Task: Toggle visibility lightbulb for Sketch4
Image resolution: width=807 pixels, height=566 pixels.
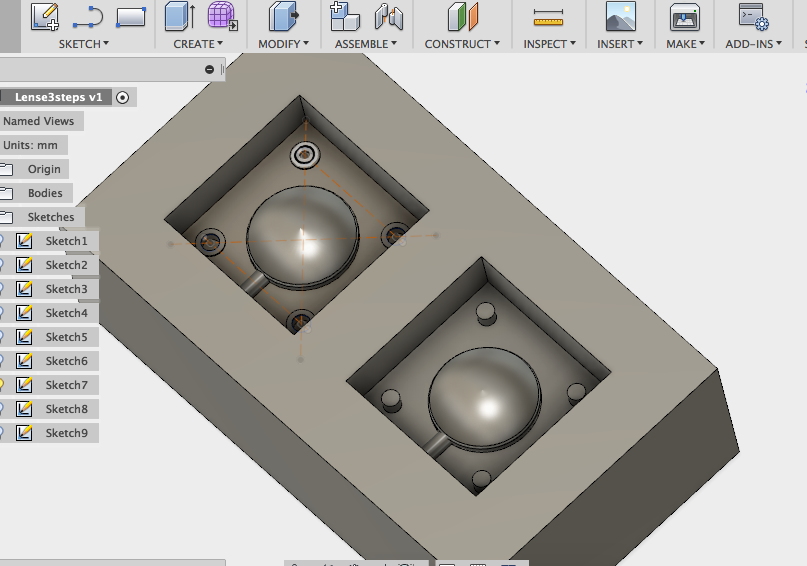Action: (x=2, y=313)
